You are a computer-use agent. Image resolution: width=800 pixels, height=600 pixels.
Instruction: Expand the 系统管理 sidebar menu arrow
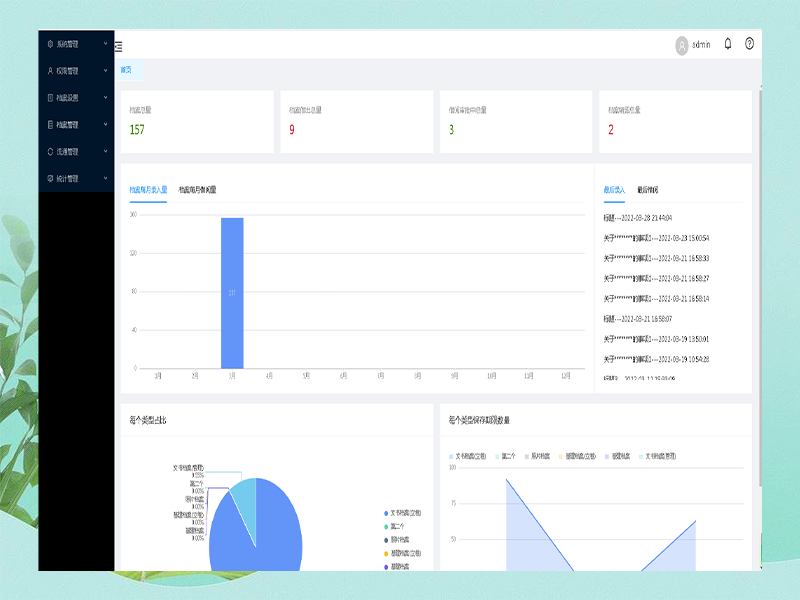[x=105, y=44]
